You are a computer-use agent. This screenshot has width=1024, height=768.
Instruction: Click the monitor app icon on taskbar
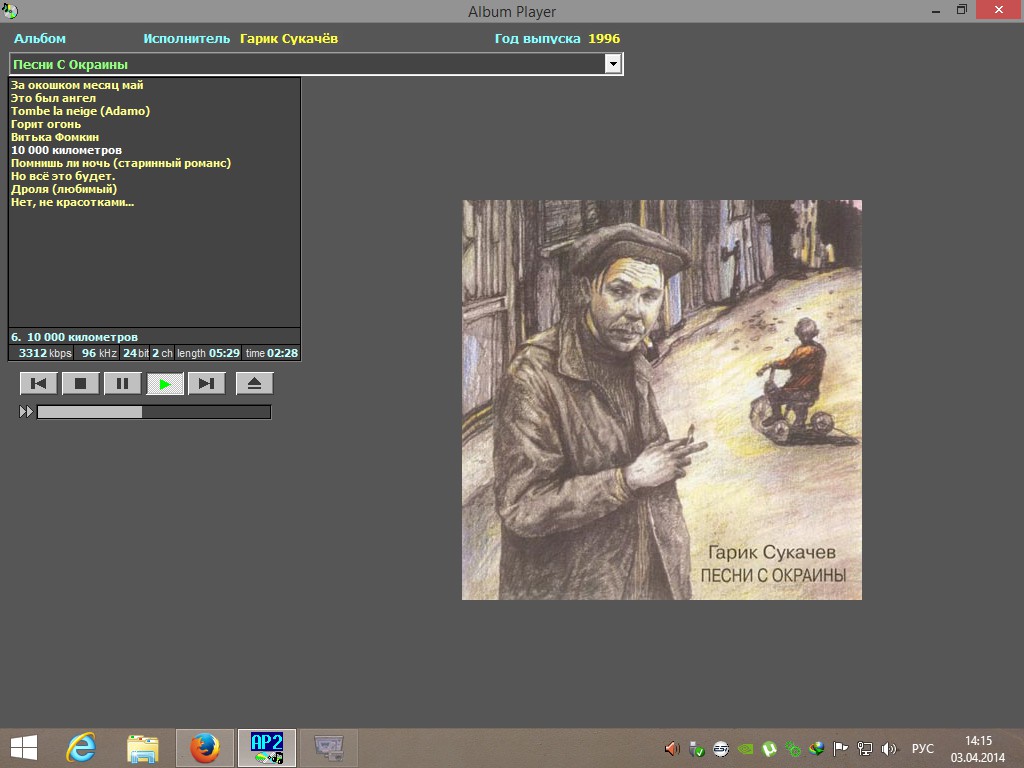(x=328, y=748)
